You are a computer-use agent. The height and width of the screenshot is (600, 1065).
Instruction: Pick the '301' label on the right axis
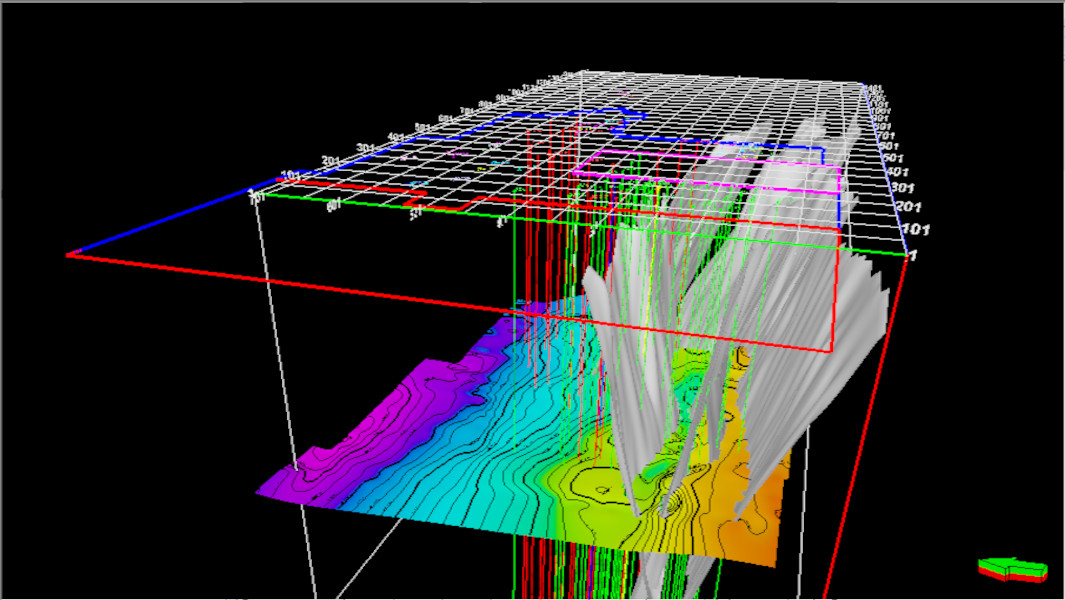[903, 188]
